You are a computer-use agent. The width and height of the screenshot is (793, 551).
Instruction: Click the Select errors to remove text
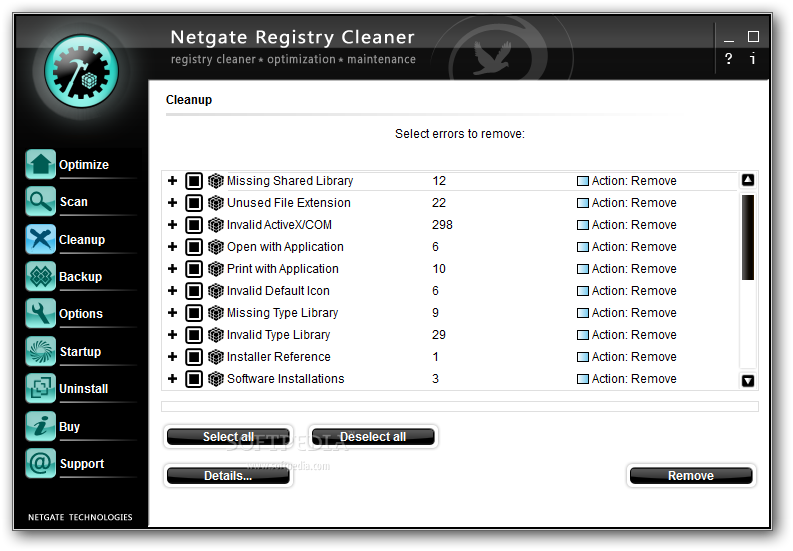(460, 134)
